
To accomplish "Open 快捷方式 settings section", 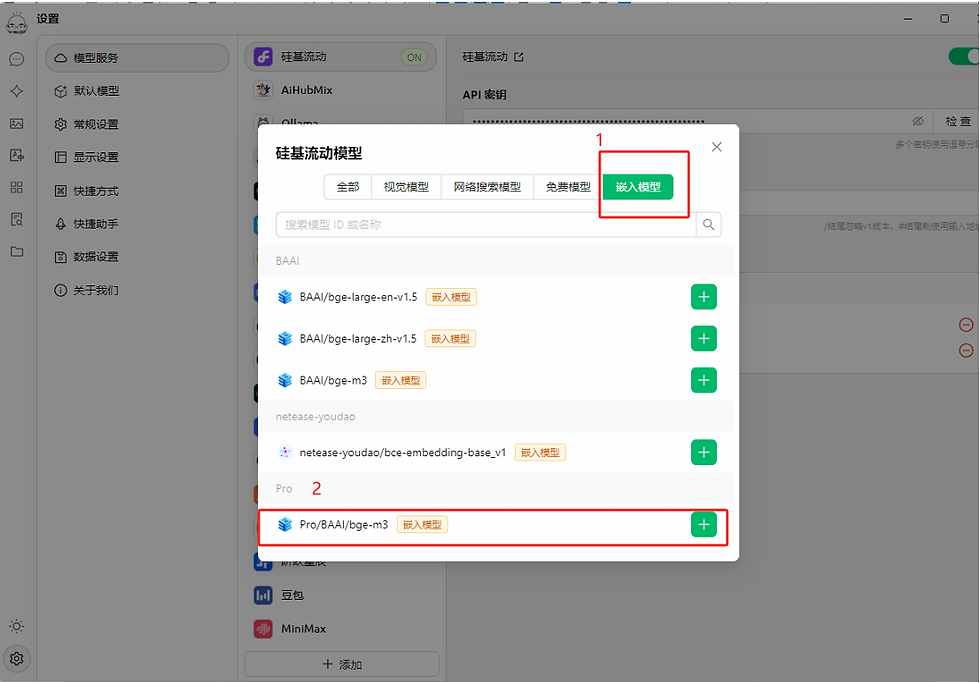I will coord(137,191).
